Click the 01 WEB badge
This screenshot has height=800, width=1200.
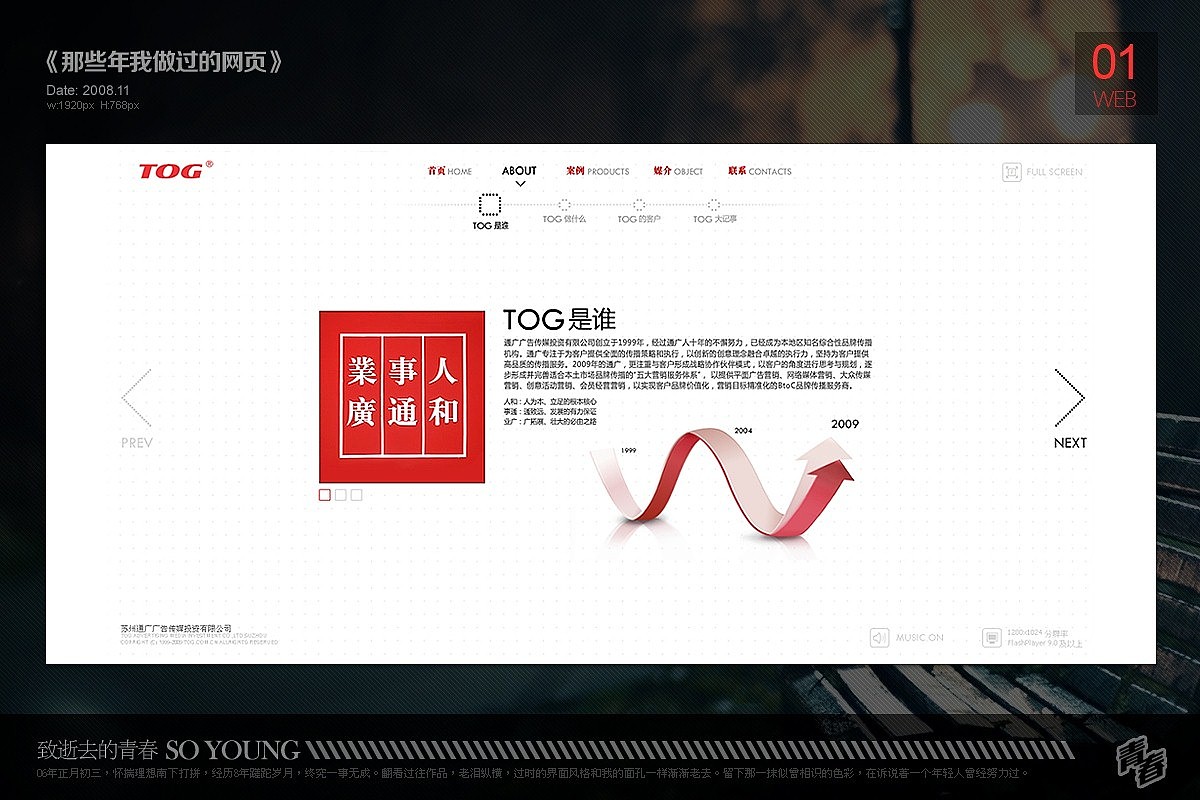(1115, 73)
